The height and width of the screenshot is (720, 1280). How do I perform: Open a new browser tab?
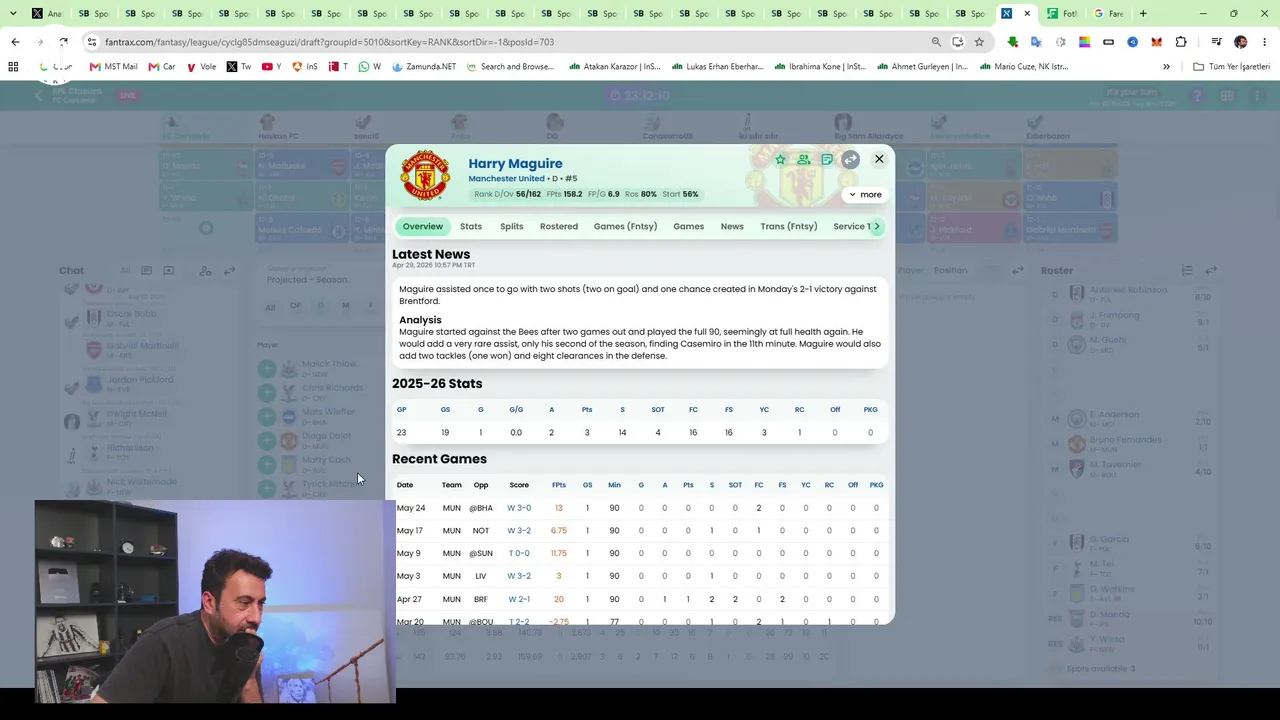point(1143,14)
